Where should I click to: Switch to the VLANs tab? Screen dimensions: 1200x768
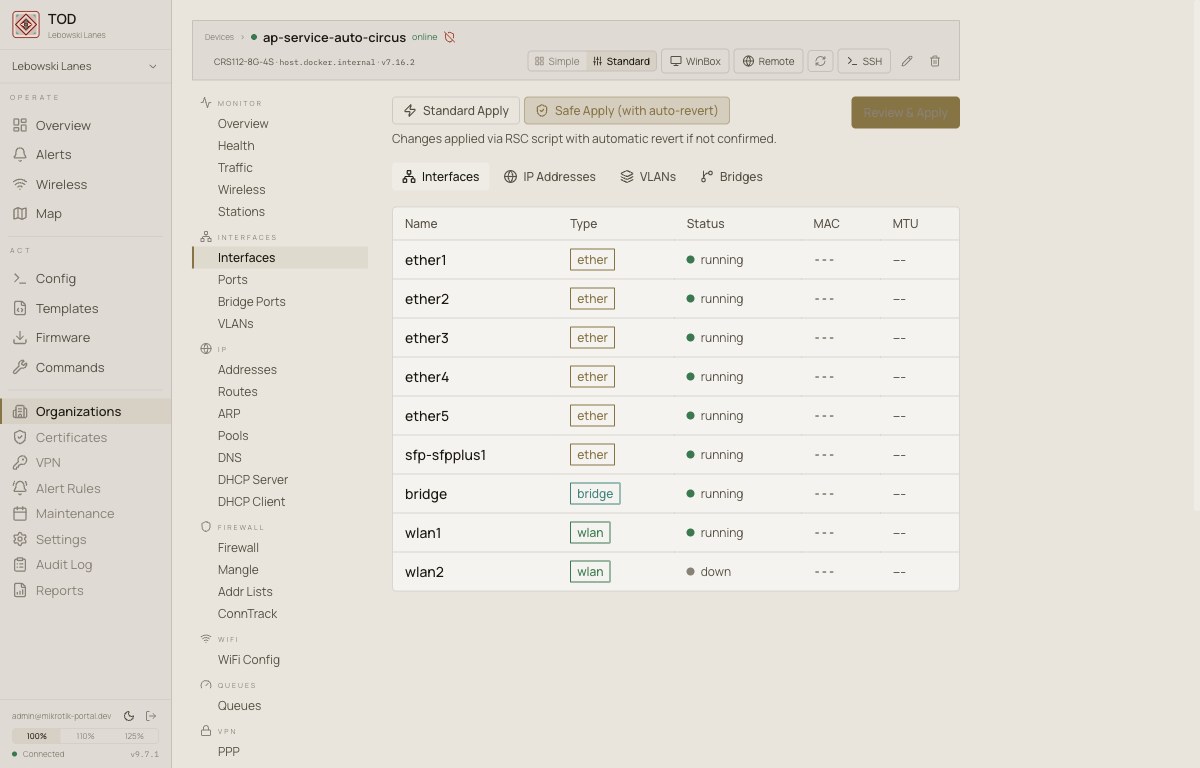648,176
